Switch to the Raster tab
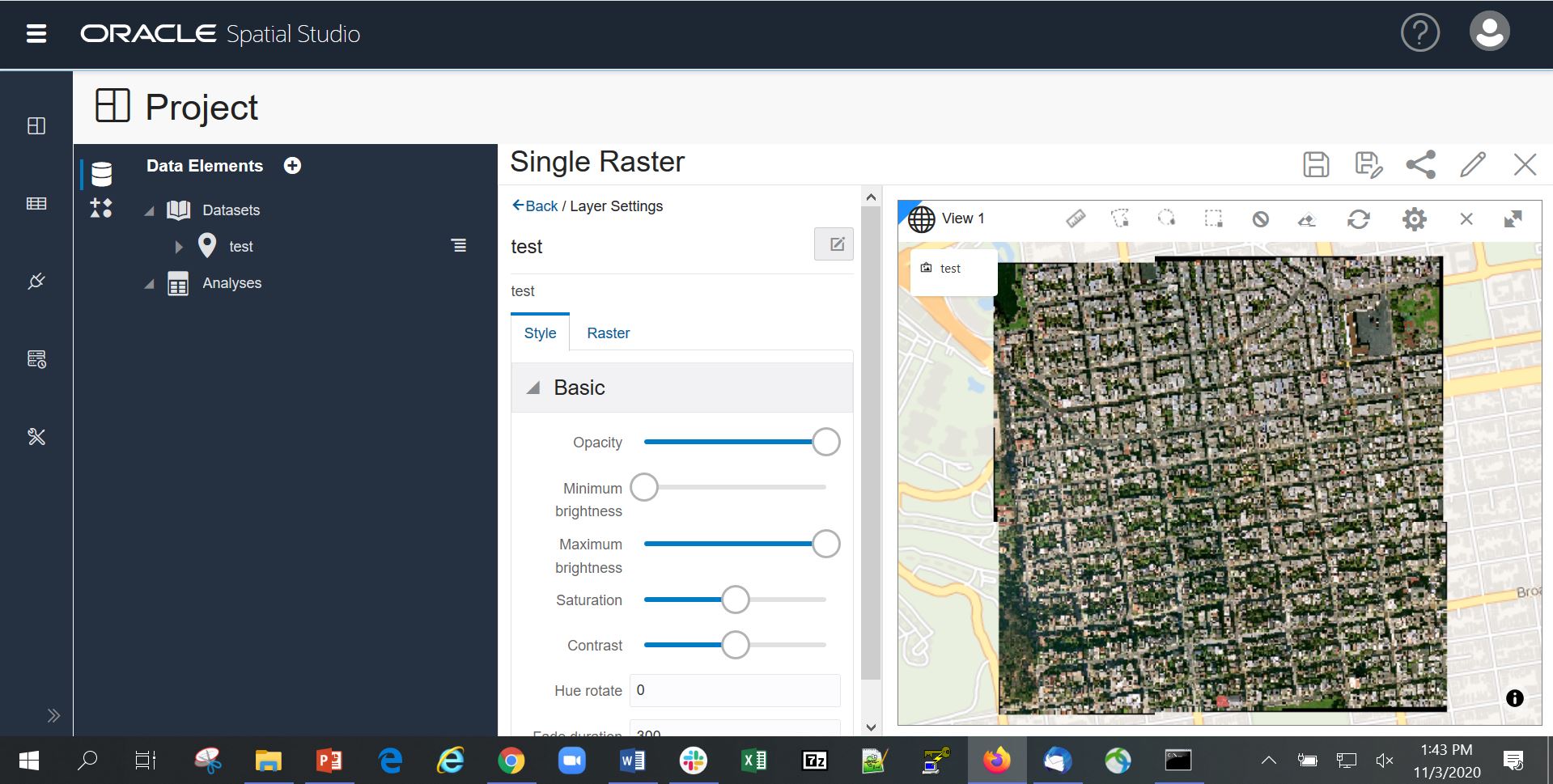Image resolution: width=1553 pixels, height=784 pixels. click(x=608, y=333)
